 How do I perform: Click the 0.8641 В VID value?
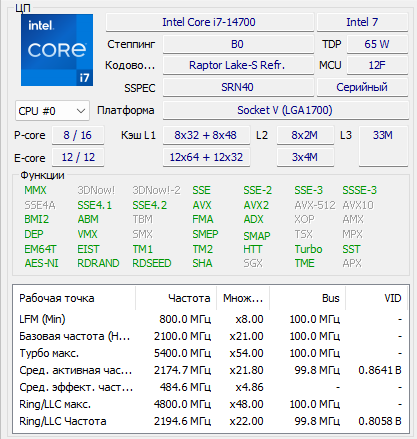[380, 370]
